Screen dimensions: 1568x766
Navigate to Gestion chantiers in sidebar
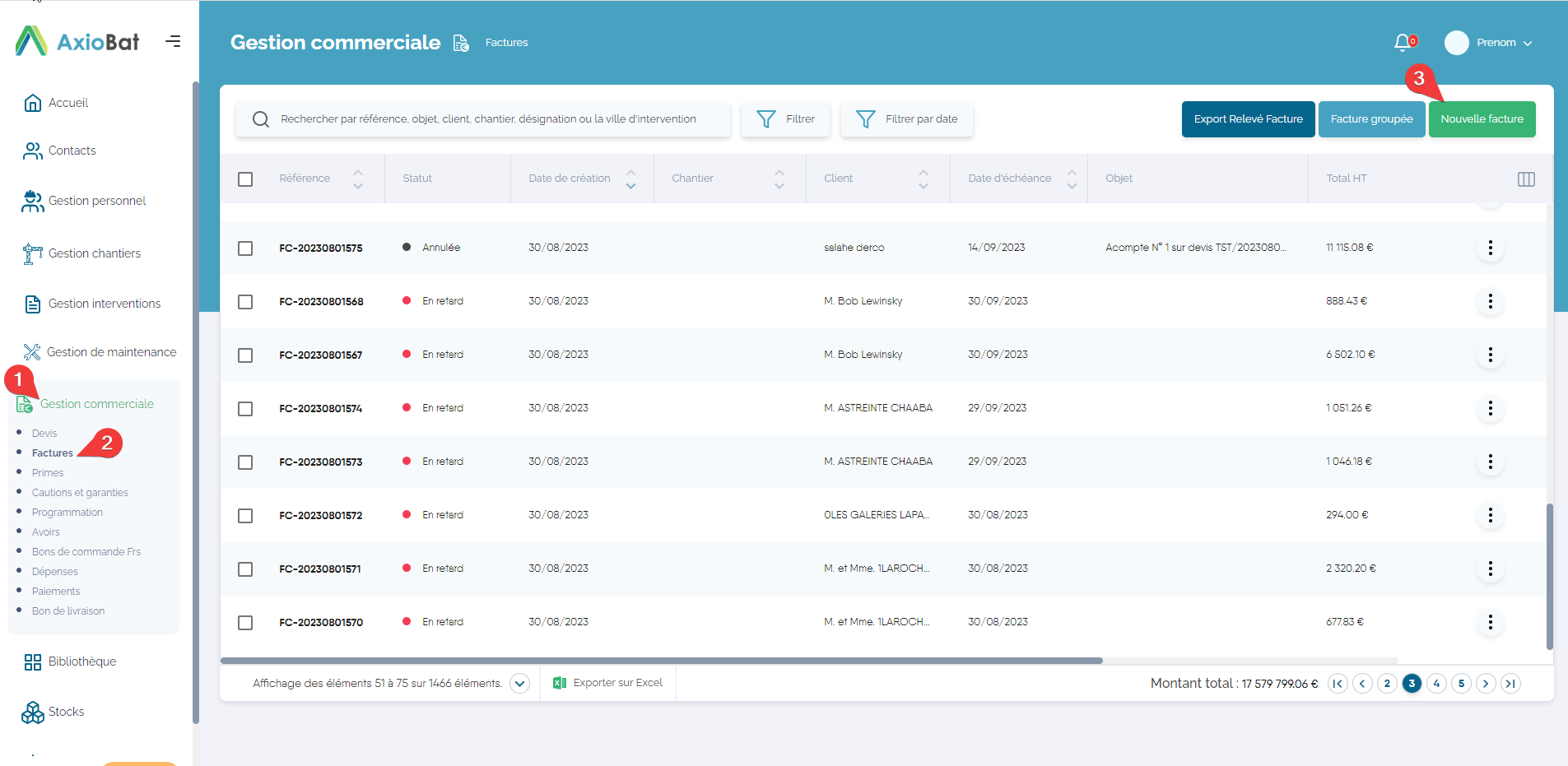coord(94,253)
